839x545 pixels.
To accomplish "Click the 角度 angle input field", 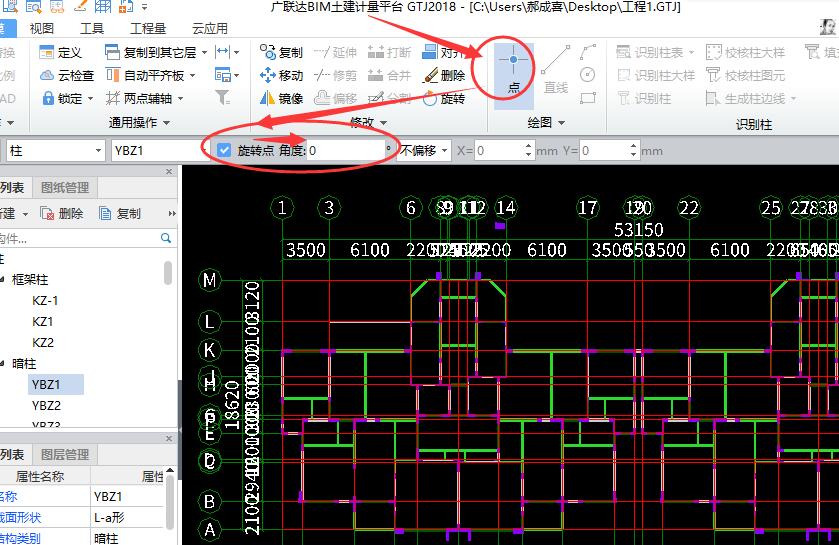I will 345,151.
